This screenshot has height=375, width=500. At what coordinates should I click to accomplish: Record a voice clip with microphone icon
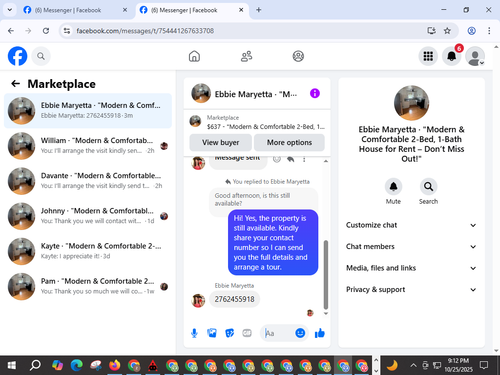click(x=194, y=333)
